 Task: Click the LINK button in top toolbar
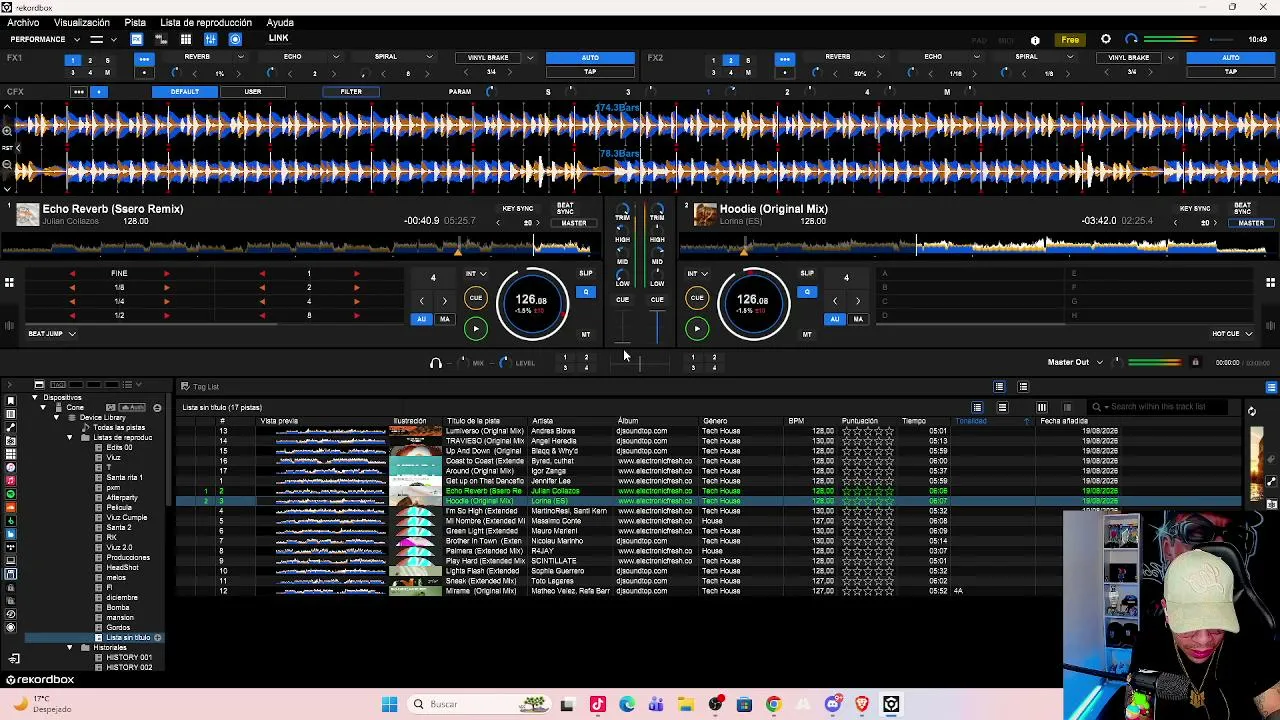pyautogui.click(x=278, y=39)
